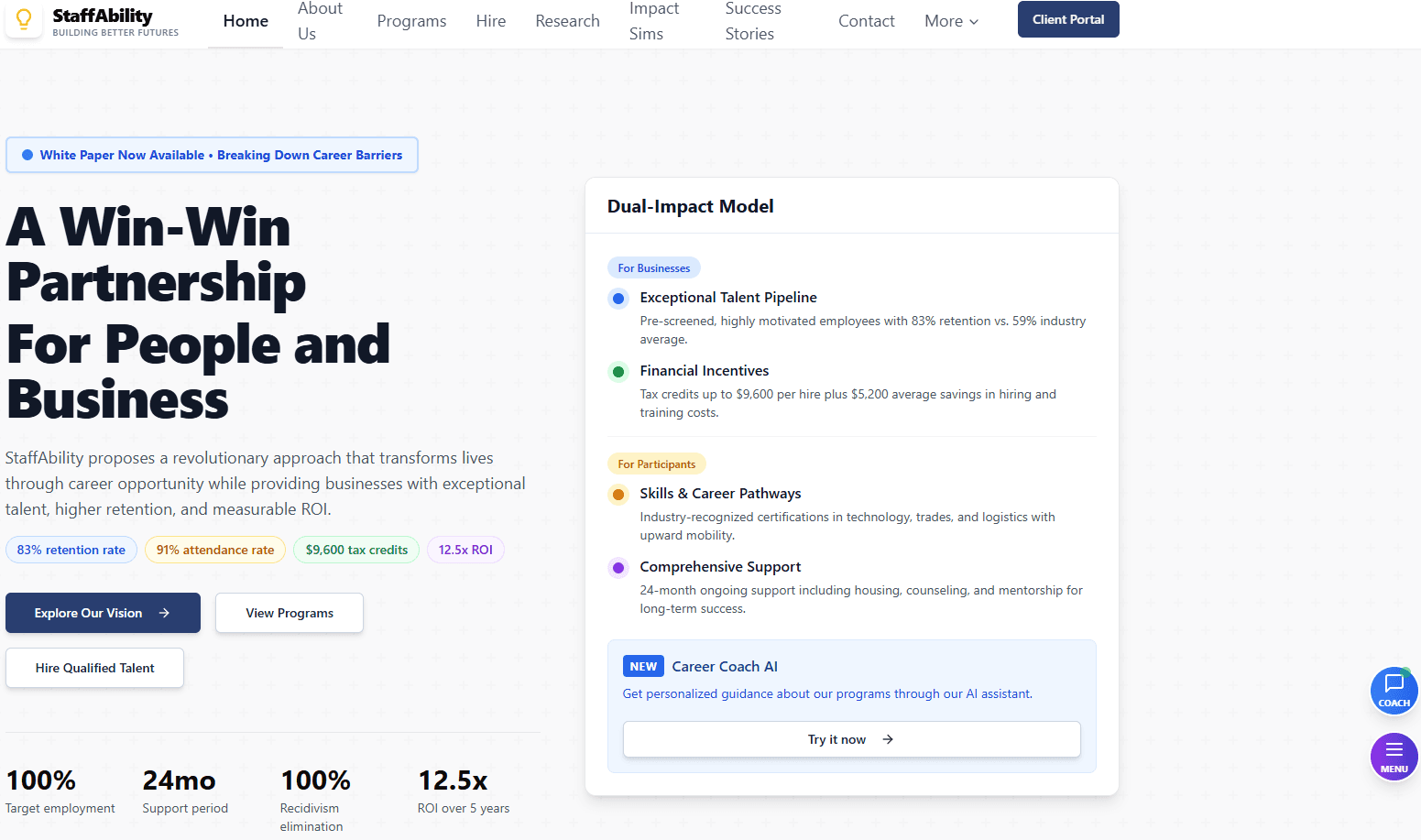Select the 12.5x ROI purple tag
Viewport: 1421px width, 840px height.
click(465, 550)
